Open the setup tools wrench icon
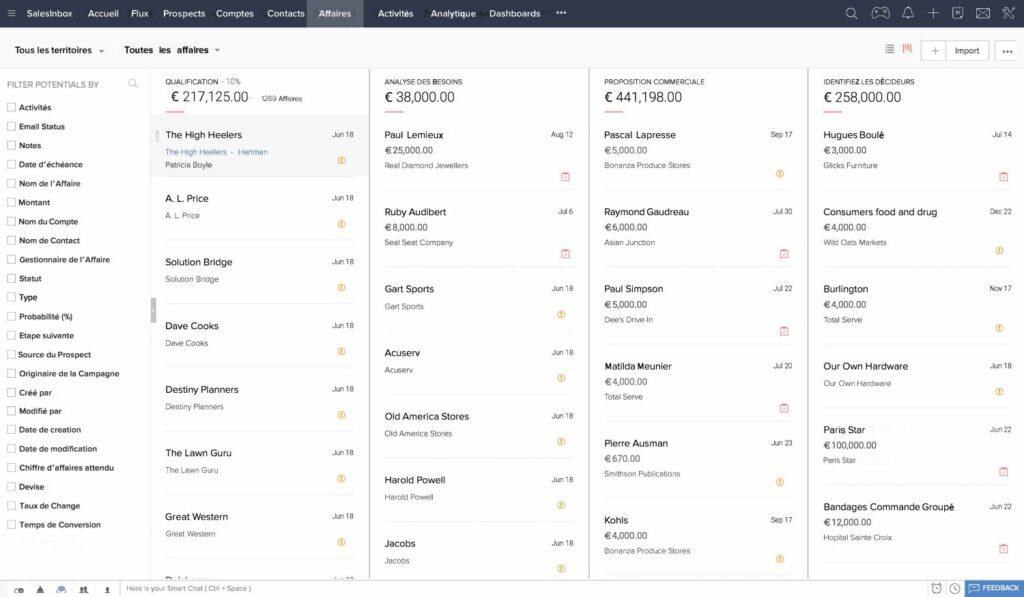The height and width of the screenshot is (597, 1024). (1008, 13)
